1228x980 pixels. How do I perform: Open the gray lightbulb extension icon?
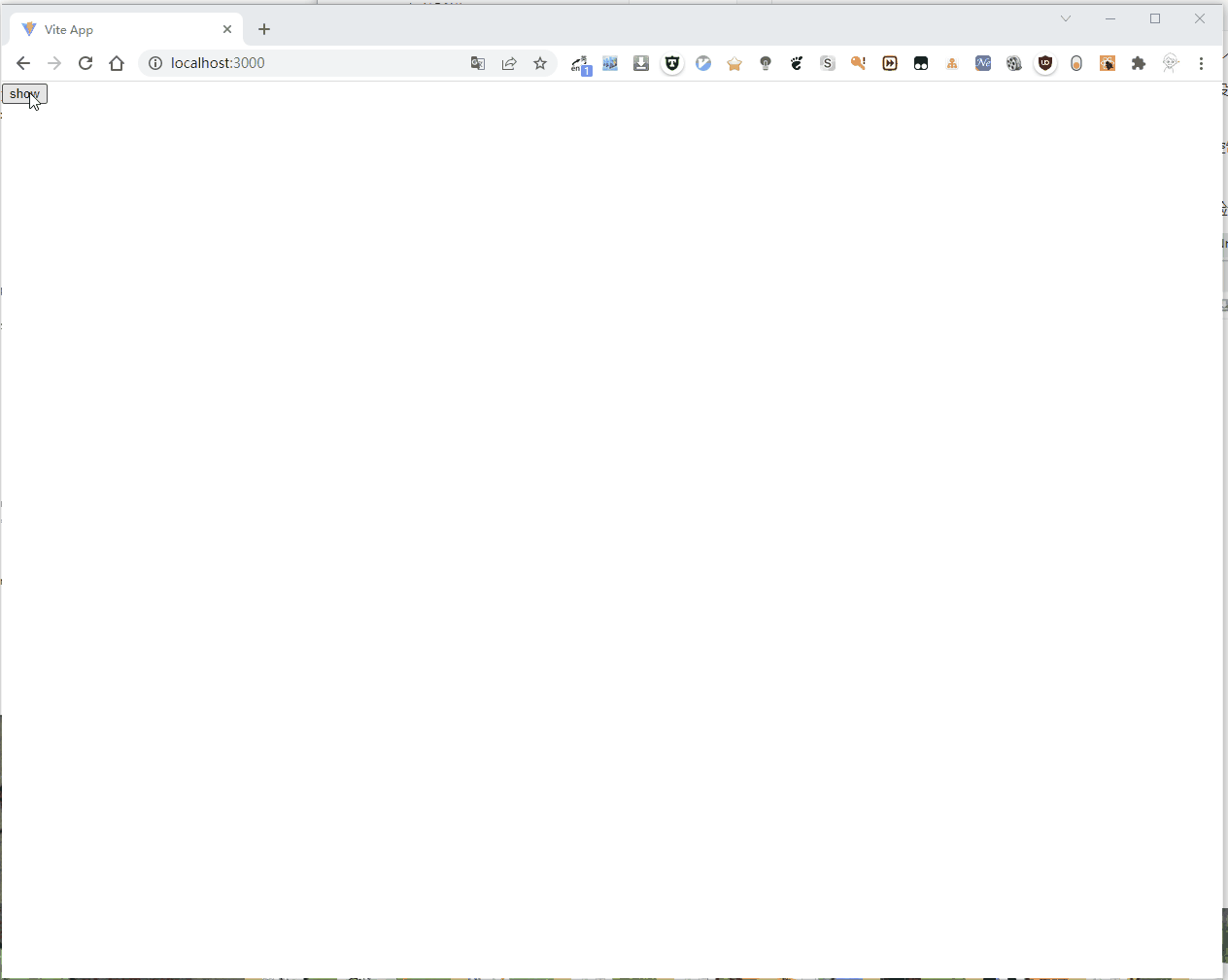click(x=766, y=63)
